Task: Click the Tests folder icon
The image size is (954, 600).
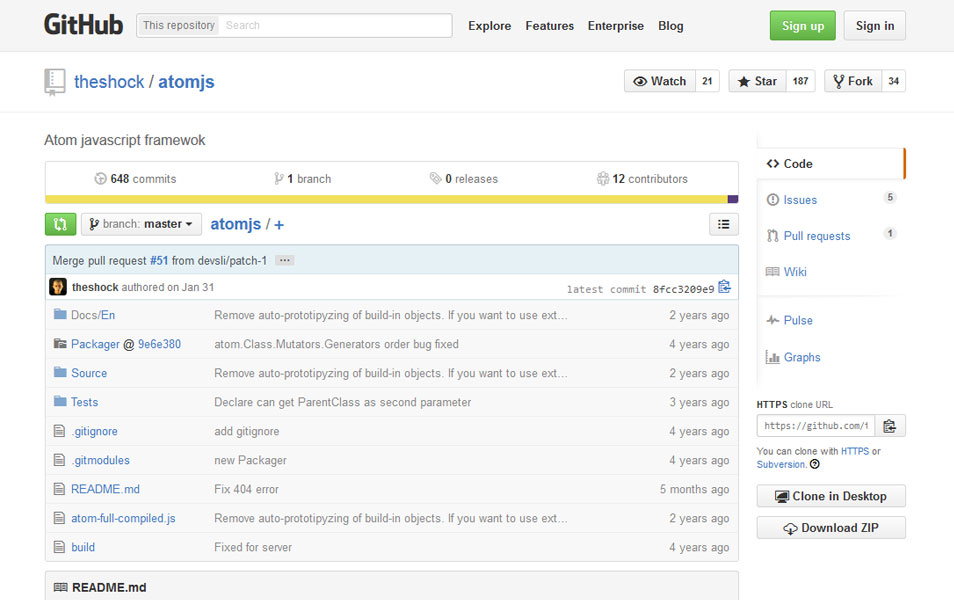Action: 60,402
